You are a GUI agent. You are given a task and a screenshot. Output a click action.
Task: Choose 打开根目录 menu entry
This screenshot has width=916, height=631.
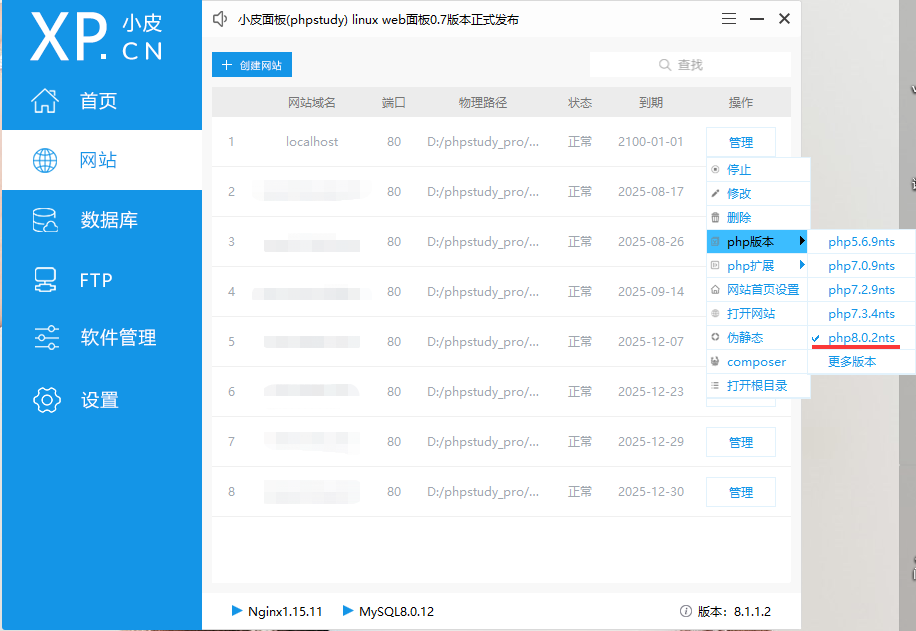758,386
